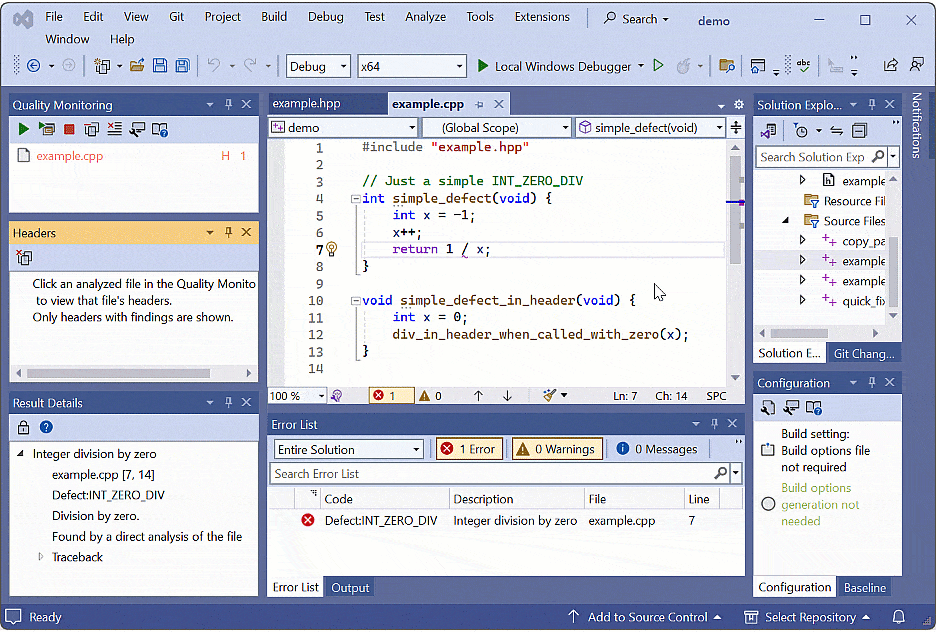
Task: Toggle the 0 Warnings filter
Action: coord(557,449)
